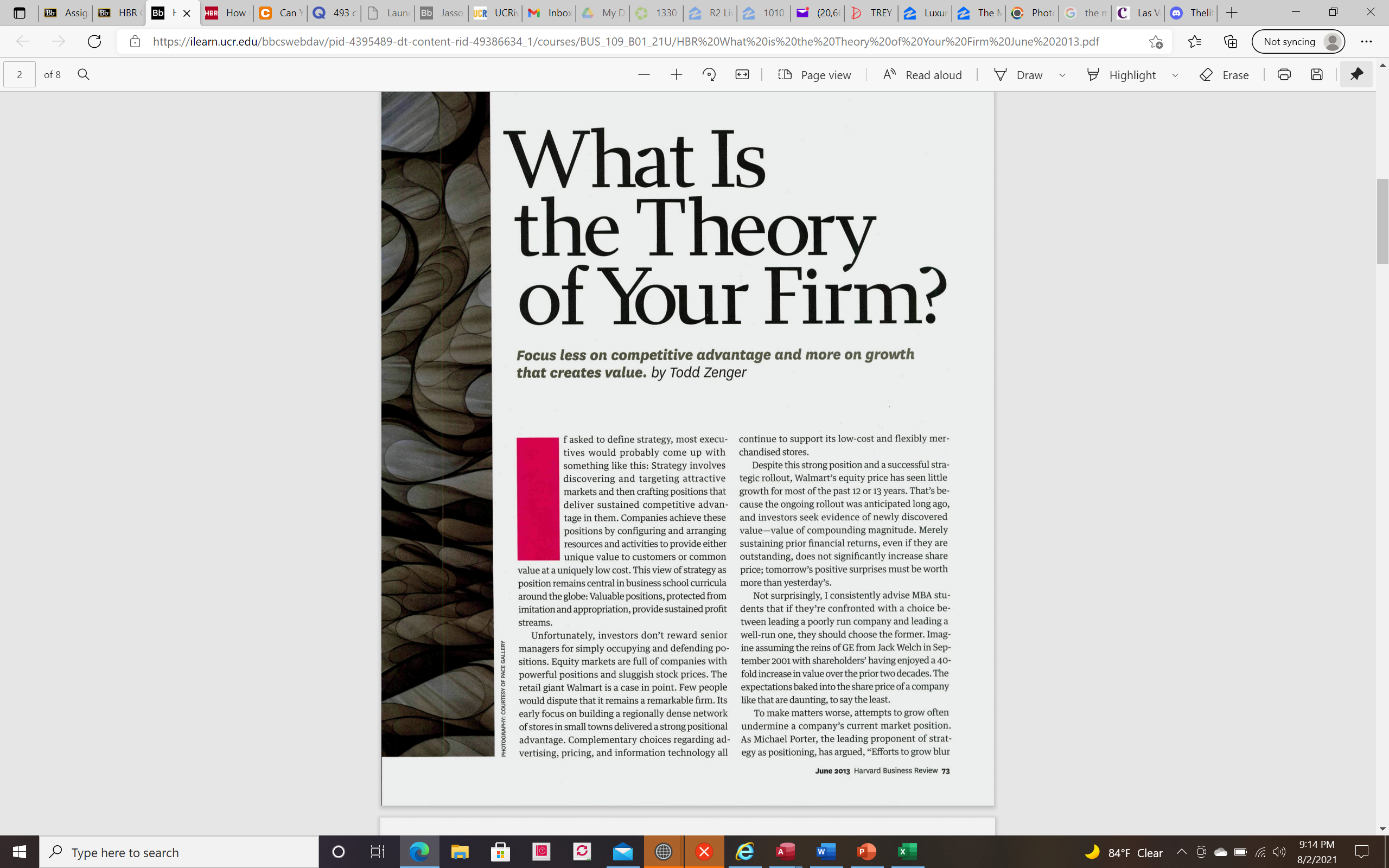Viewport: 1389px width, 868px height.
Task: Click the vertical scrollbar thumb
Action: (1382, 221)
